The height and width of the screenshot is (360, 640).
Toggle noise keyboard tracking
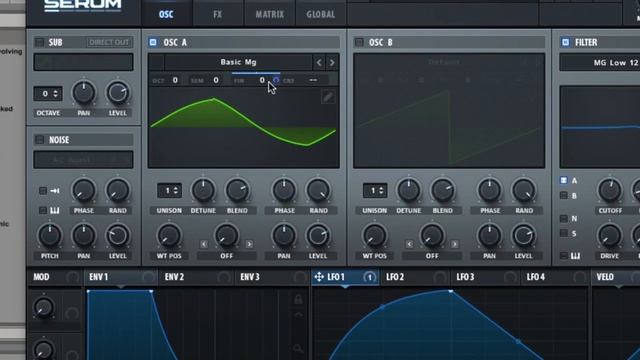coord(43,211)
